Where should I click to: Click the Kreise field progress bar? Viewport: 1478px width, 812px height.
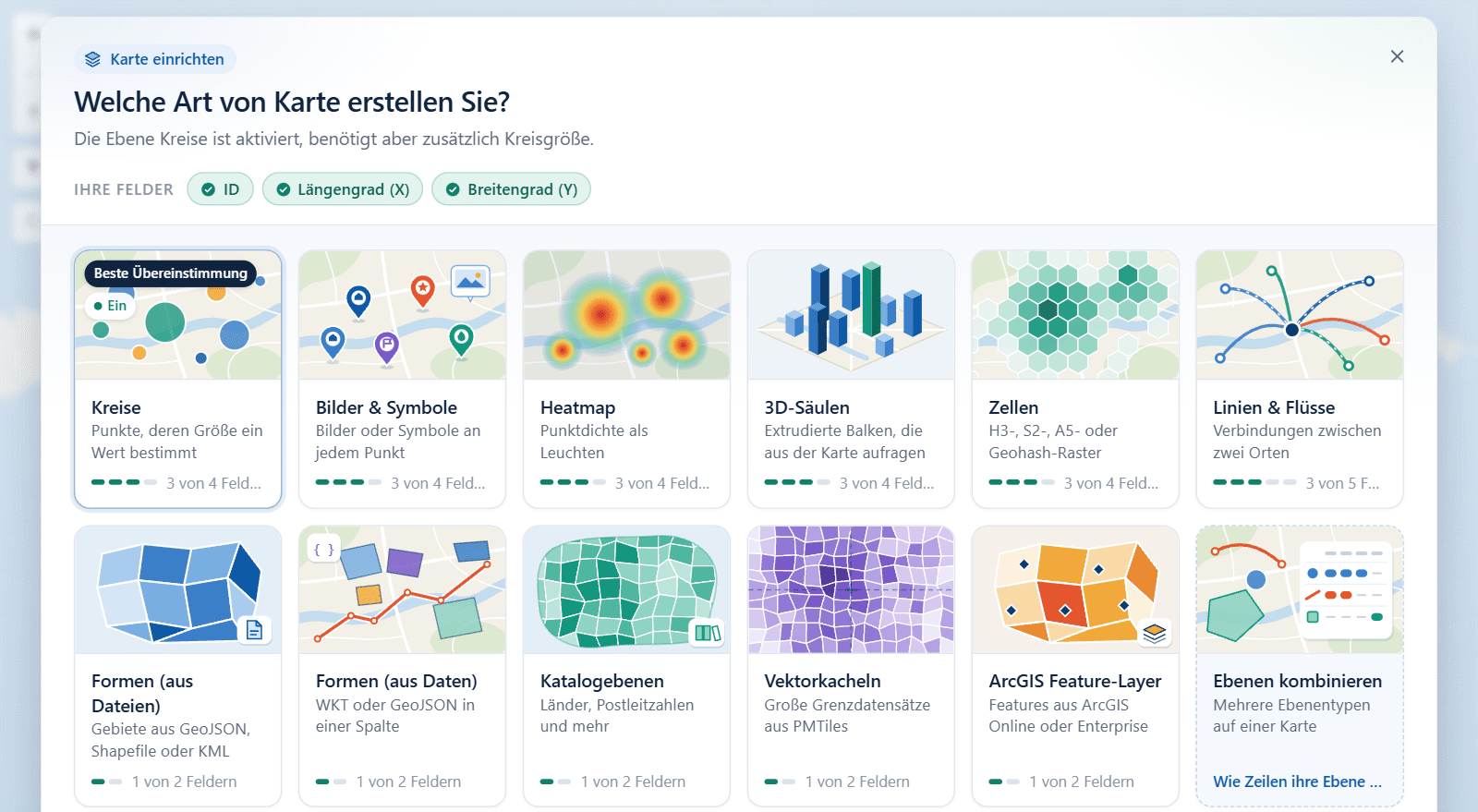point(124,482)
